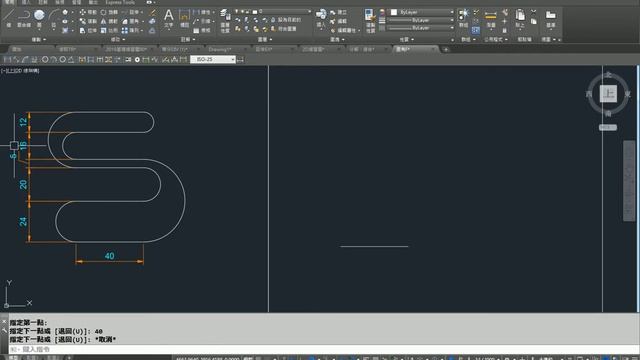
Task: Switch to the Start (開始) file tab
Action: tap(16, 49)
